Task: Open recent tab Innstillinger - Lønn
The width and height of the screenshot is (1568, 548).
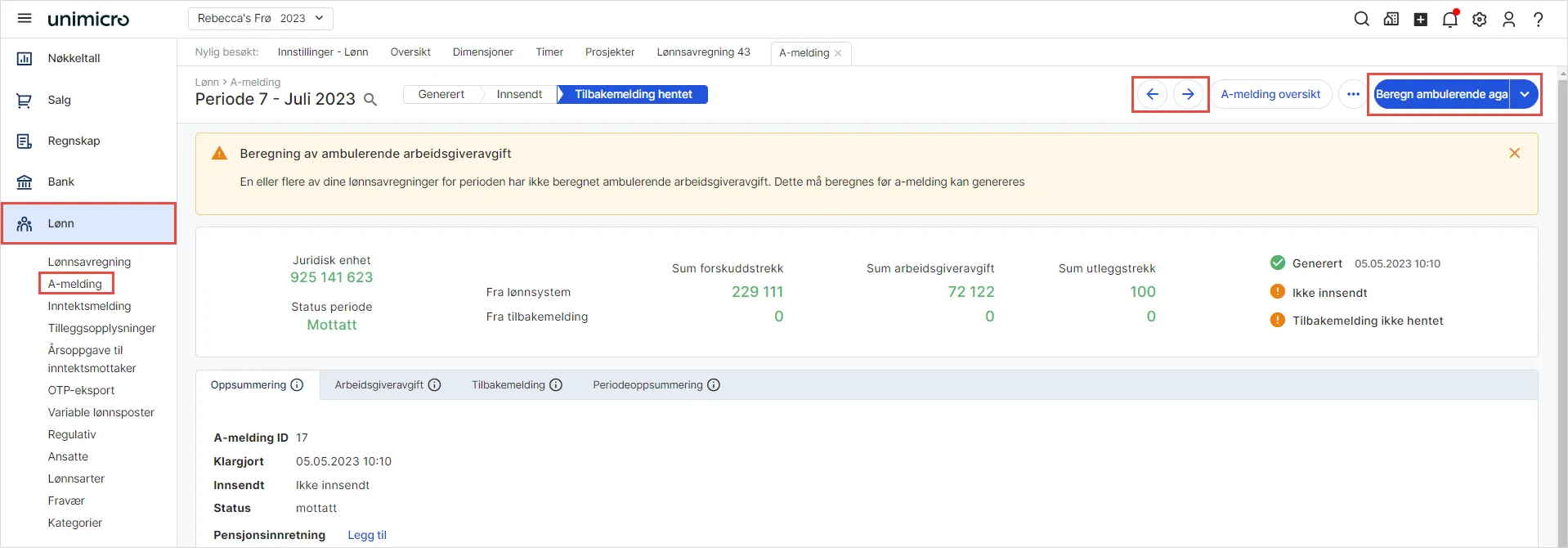Action: point(323,52)
